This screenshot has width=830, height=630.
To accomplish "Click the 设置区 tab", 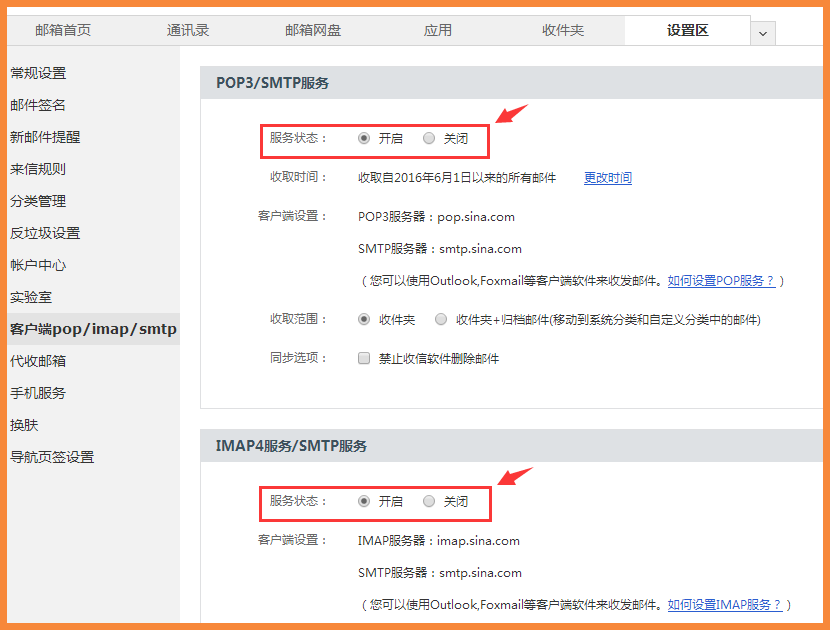I will pyautogui.click(x=687, y=30).
